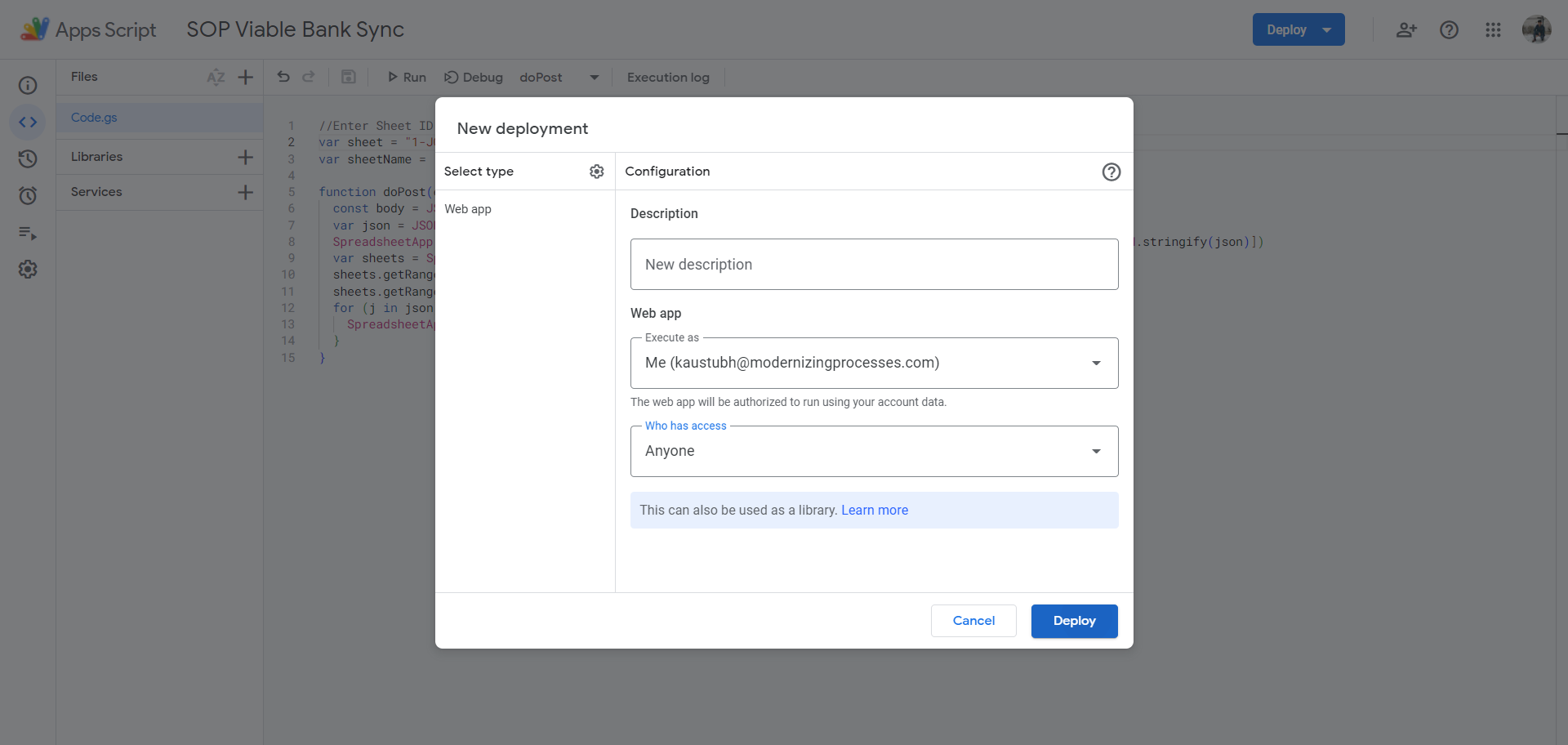Open the Execute as dropdown
This screenshot has width=1568, height=745.
coord(874,363)
